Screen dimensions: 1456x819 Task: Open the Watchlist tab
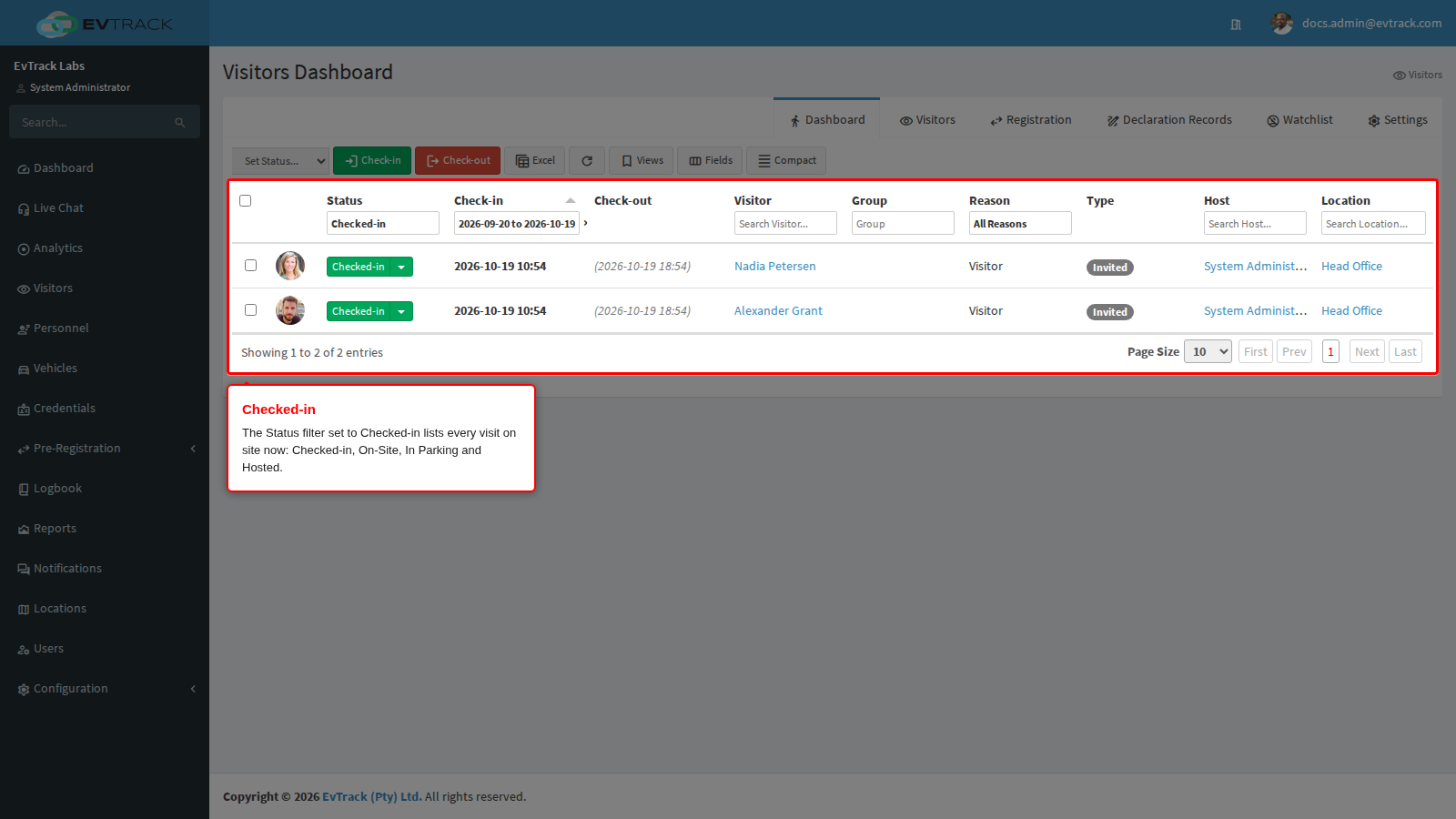[x=1299, y=120]
